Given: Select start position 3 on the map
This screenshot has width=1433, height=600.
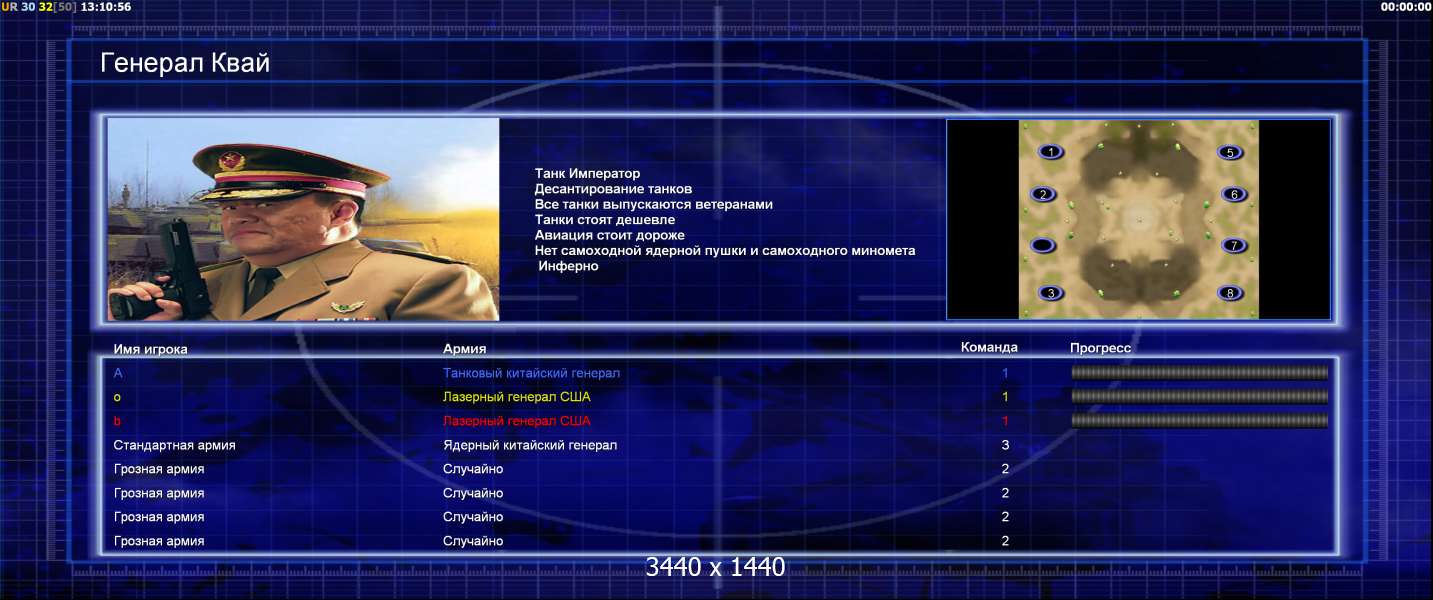Looking at the screenshot, I should 1050,293.
